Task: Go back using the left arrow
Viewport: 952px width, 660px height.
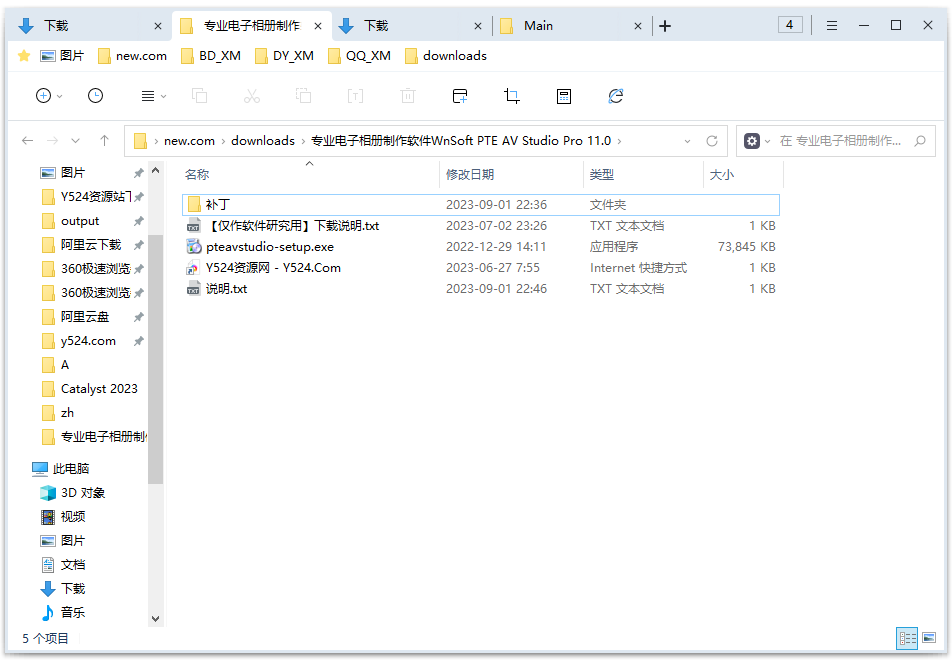Action: [x=27, y=141]
